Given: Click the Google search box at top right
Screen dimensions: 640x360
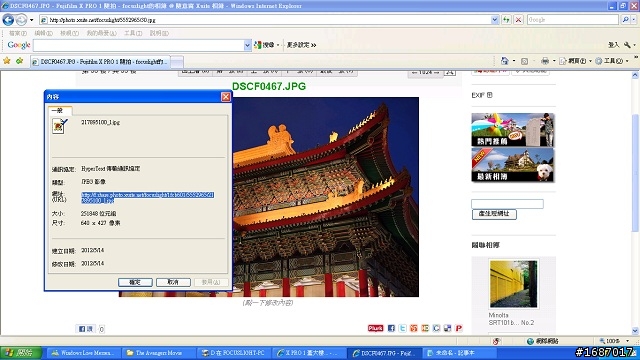Looking at the screenshot, I should click(x=573, y=20).
